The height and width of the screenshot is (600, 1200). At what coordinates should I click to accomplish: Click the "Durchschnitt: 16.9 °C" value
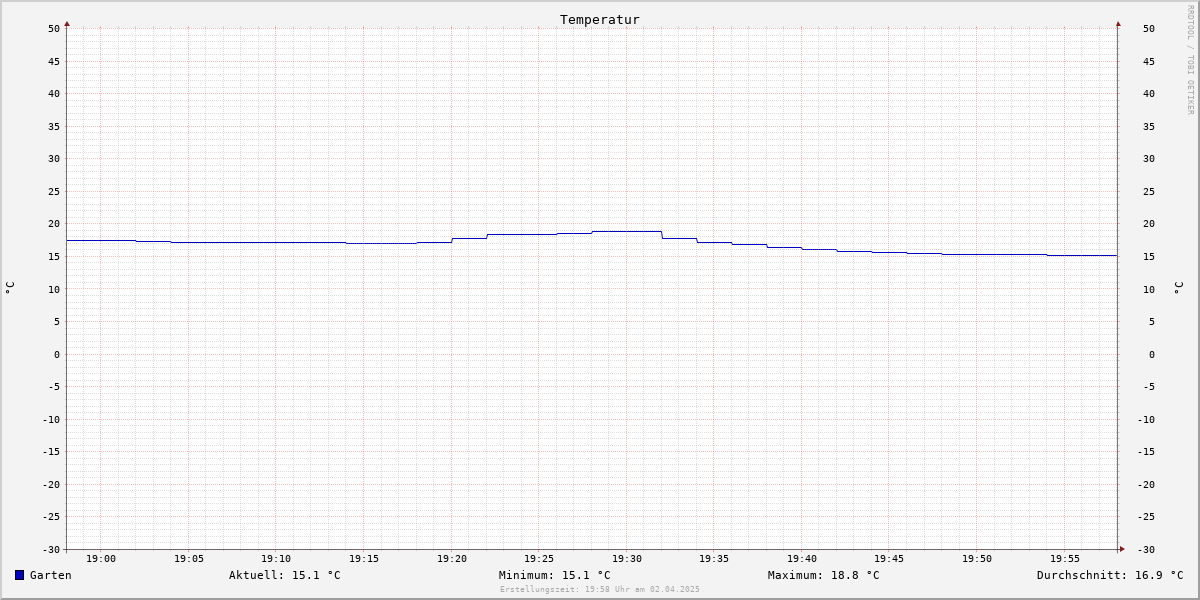click(1110, 575)
